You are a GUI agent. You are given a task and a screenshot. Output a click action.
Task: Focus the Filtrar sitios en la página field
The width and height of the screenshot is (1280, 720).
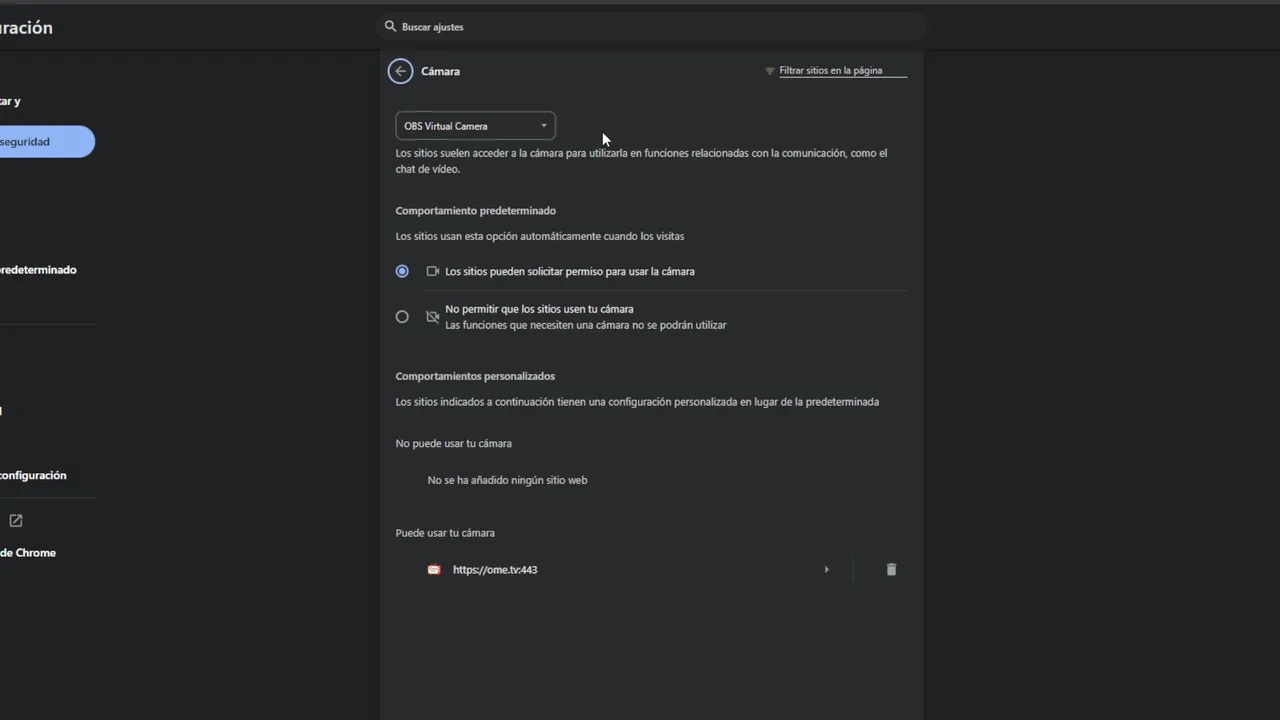[843, 71]
